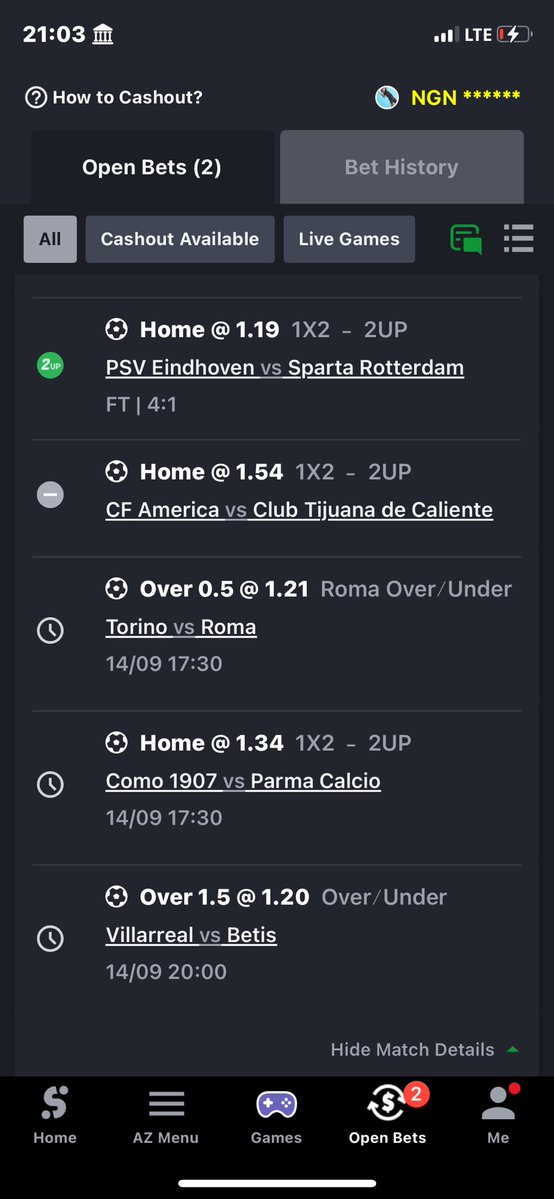Select the All filter chip
This screenshot has height=1199, width=554.
[x=51, y=239]
